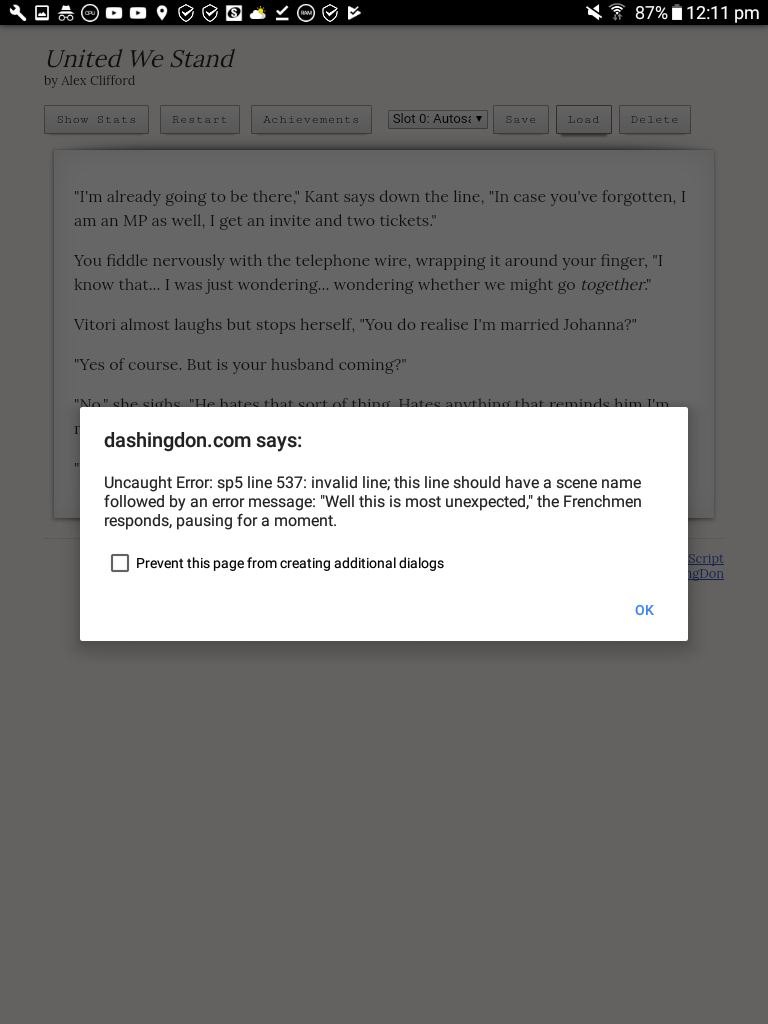
Task: Tap the muted sound status icon
Action: (x=594, y=12)
